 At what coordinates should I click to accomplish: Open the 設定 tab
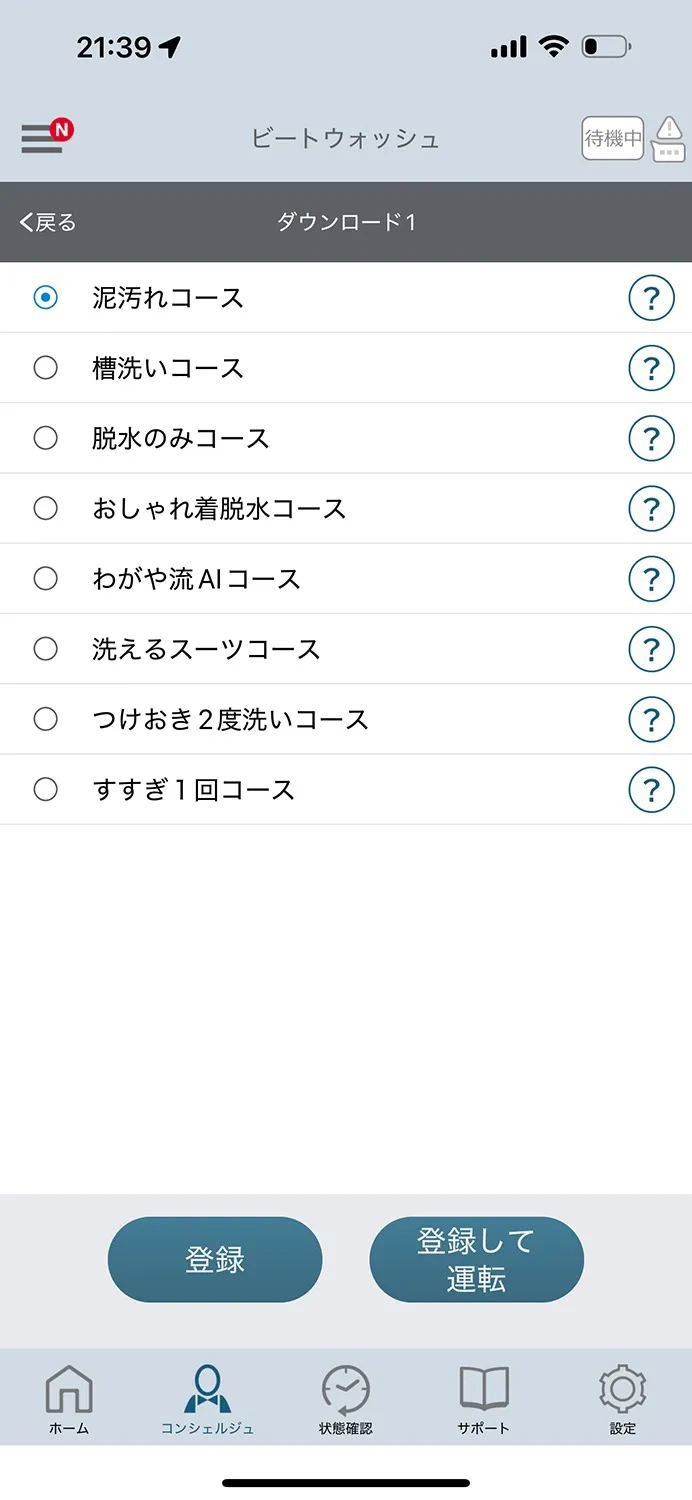(x=622, y=1399)
